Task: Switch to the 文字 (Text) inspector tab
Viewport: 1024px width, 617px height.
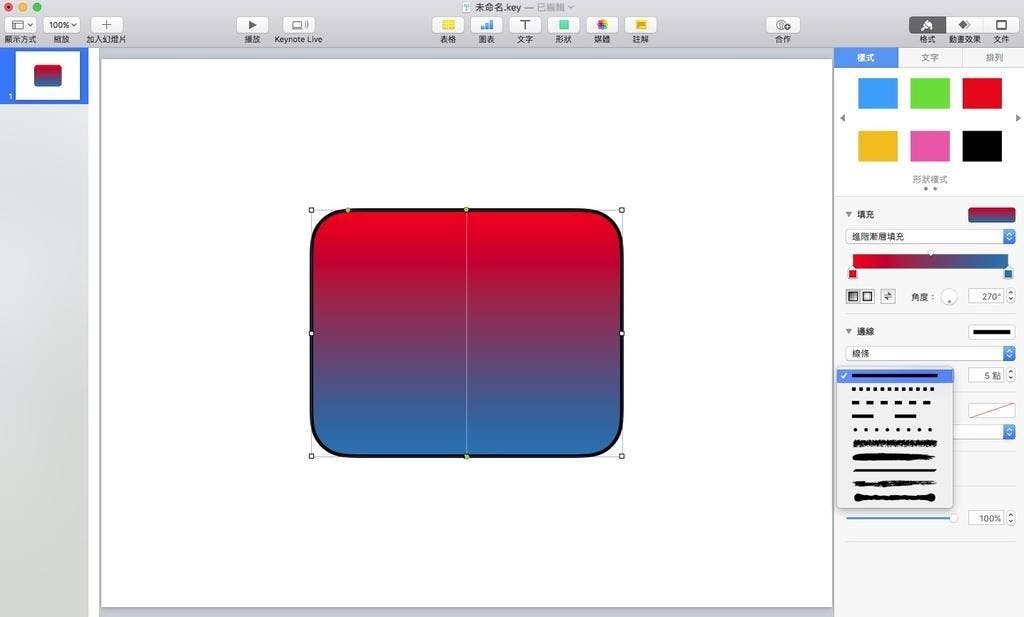Action: tap(929, 58)
